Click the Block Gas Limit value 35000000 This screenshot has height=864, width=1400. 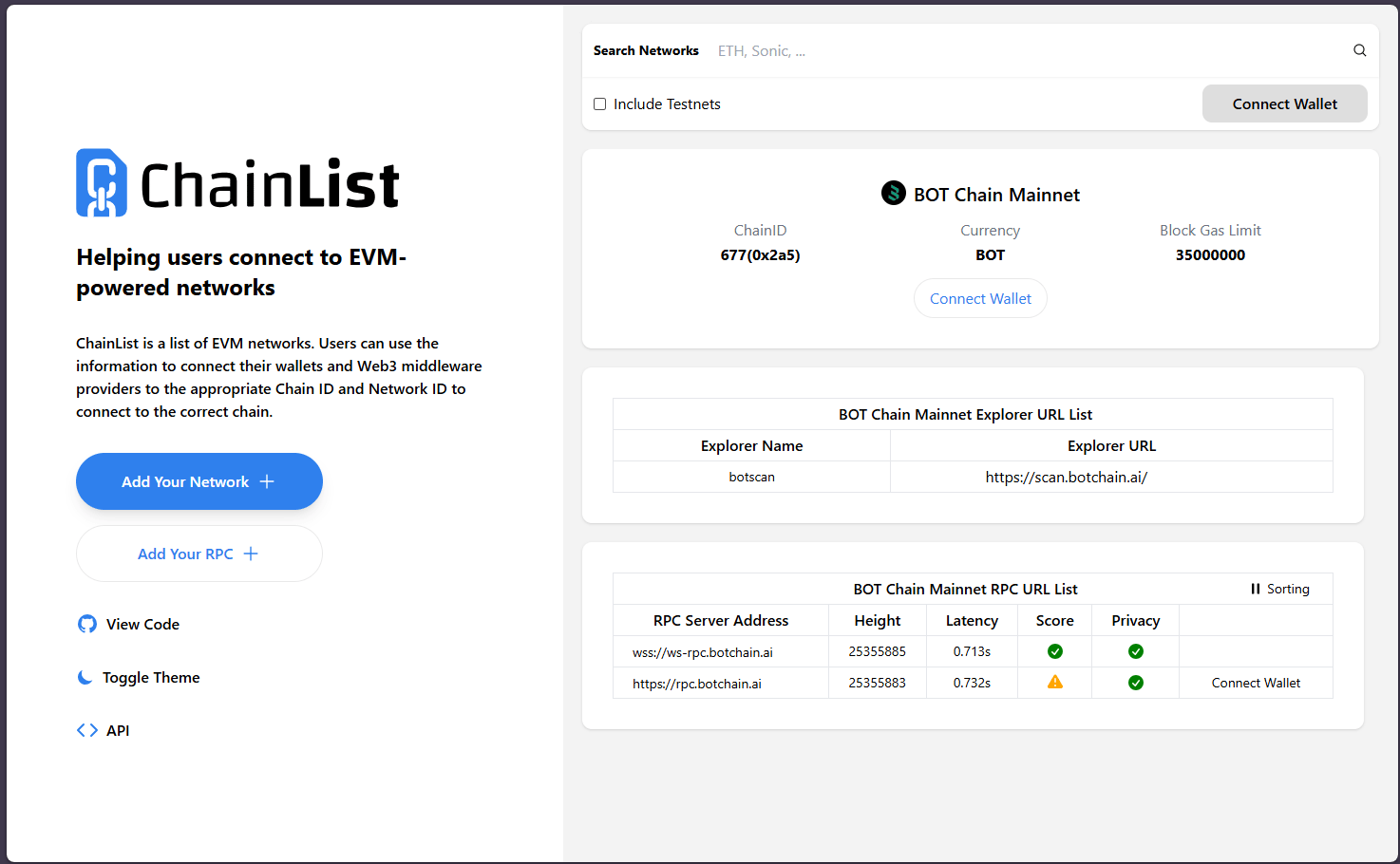click(1210, 254)
